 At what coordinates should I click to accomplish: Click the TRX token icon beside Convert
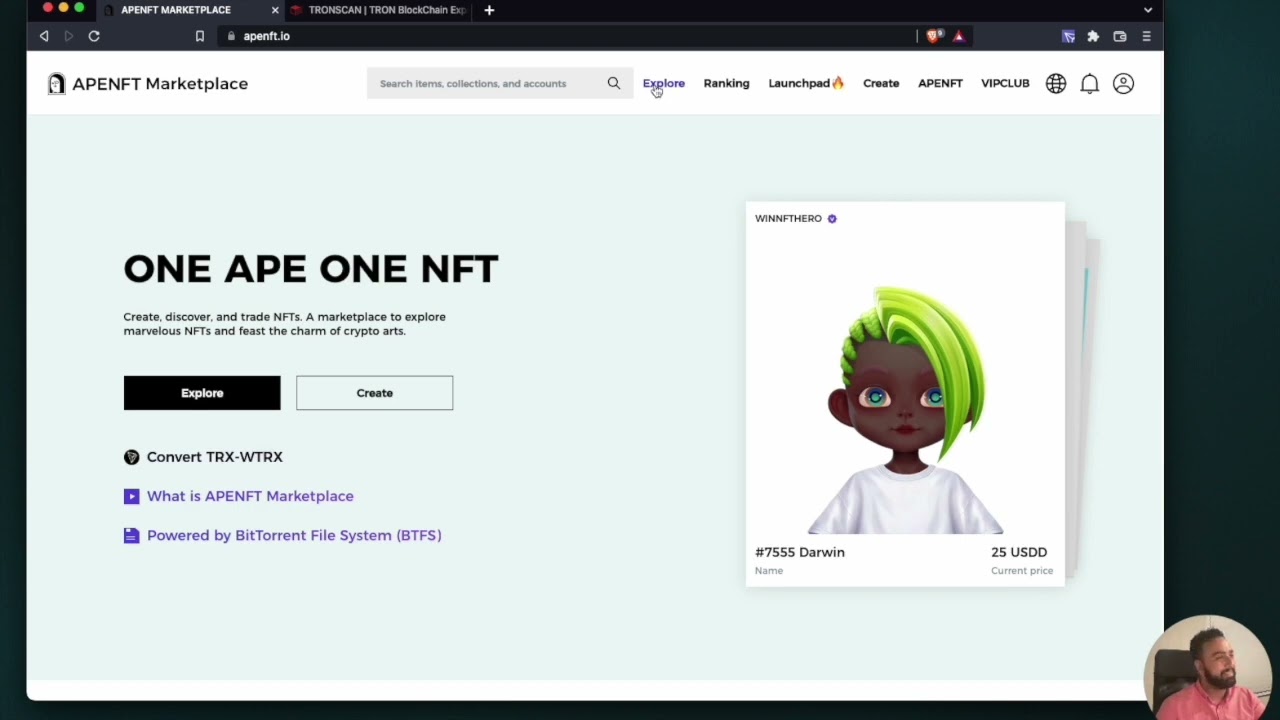[131, 457]
